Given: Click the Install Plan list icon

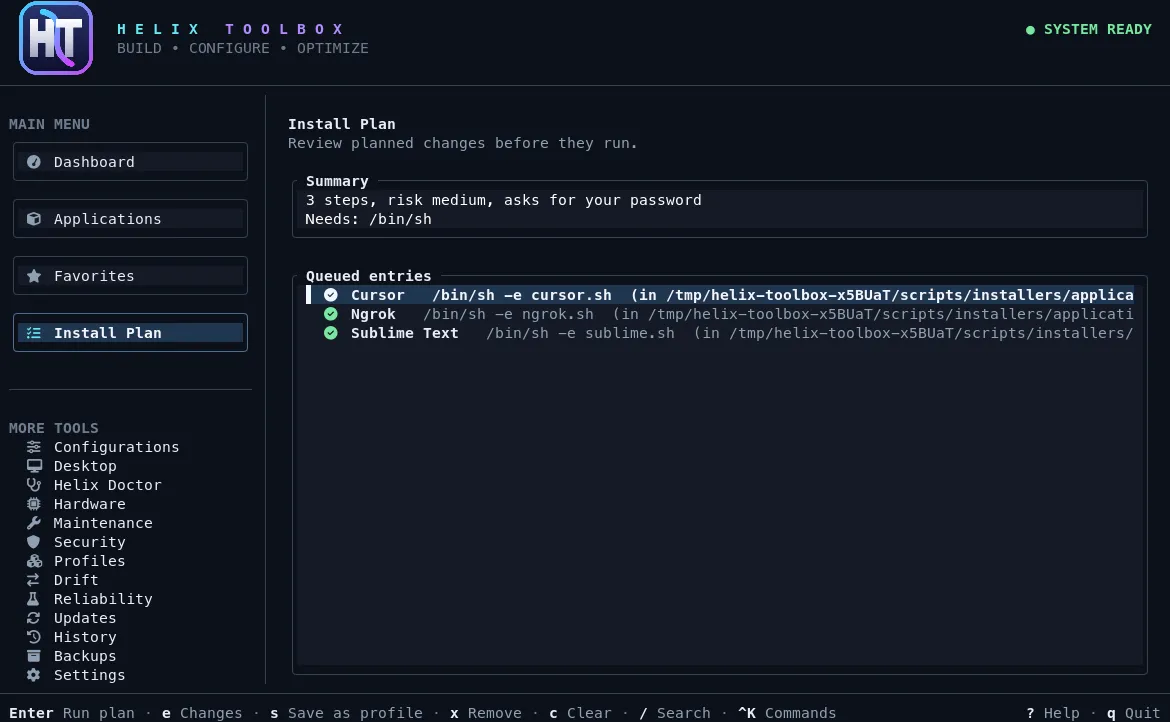Looking at the screenshot, I should [34, 333].
